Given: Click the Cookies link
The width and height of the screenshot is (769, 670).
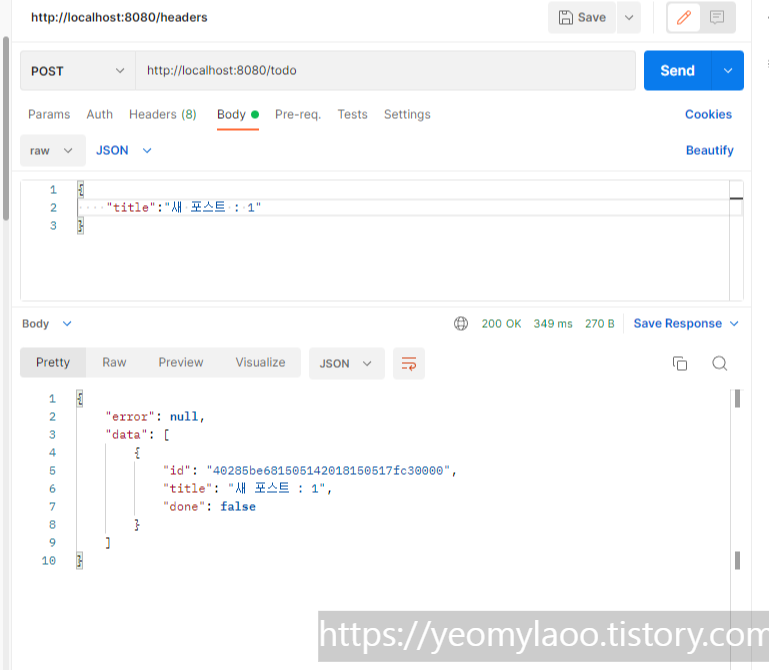Looking at the screenshot, I should (x=708, y=114).
